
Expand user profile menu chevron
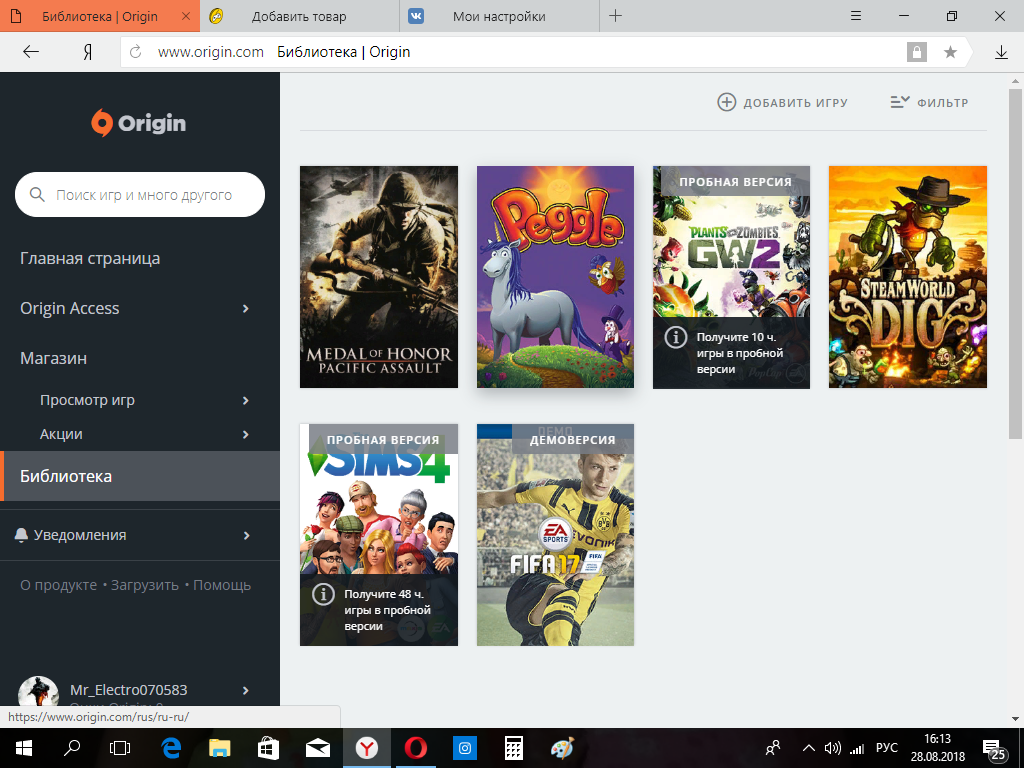tap(246, 690)
